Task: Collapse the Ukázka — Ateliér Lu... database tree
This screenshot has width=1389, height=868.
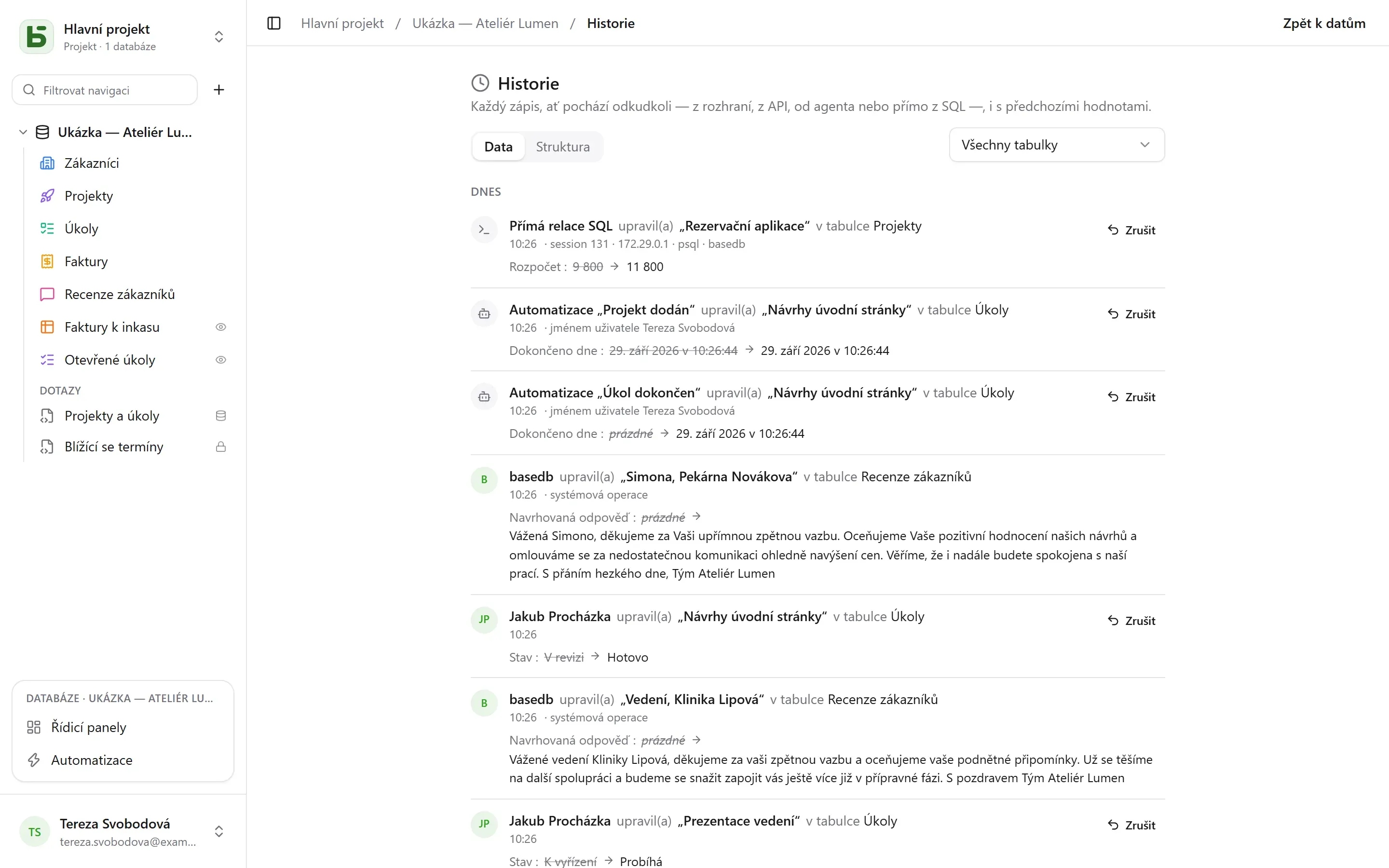Action: [x=23, y=133]
